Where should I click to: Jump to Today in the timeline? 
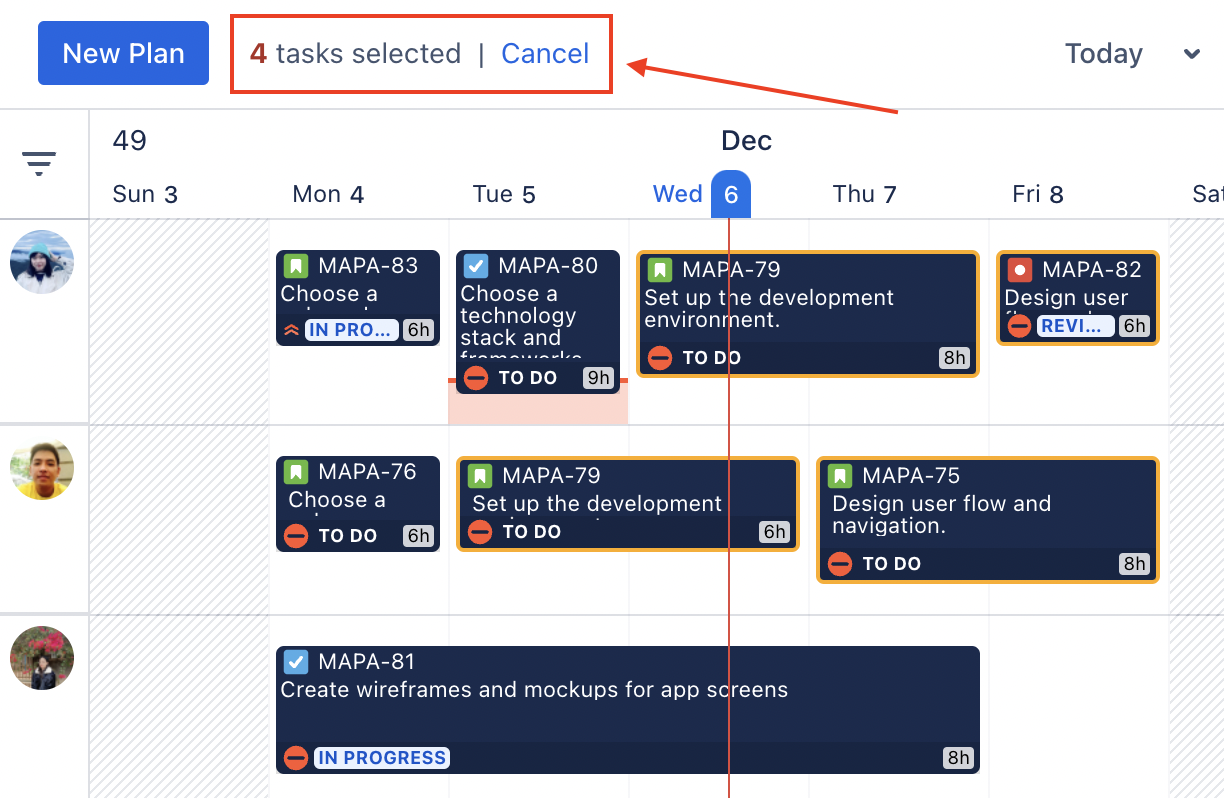click(1103, 53)
